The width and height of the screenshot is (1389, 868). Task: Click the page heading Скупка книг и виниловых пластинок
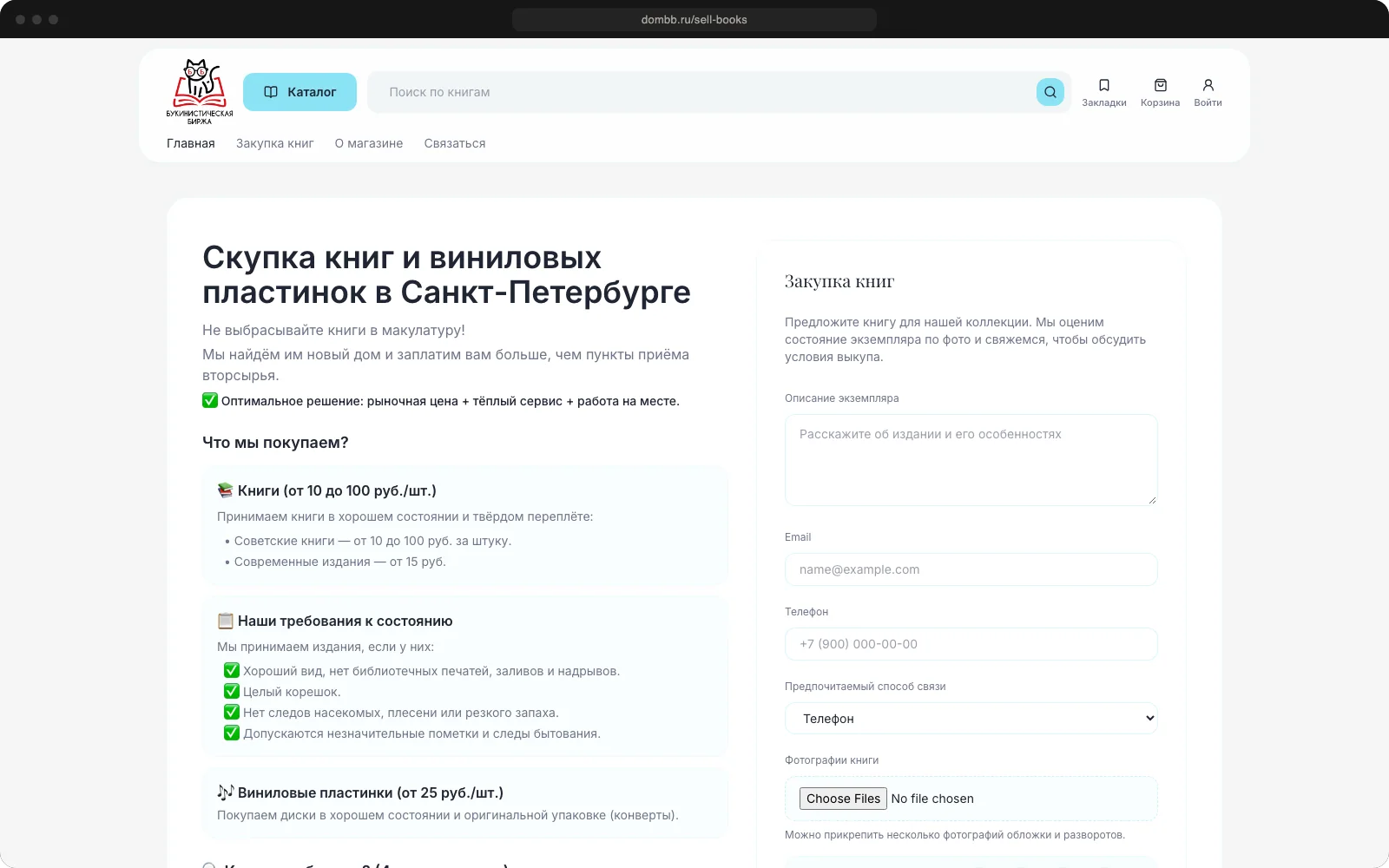[x=446, y=275]
